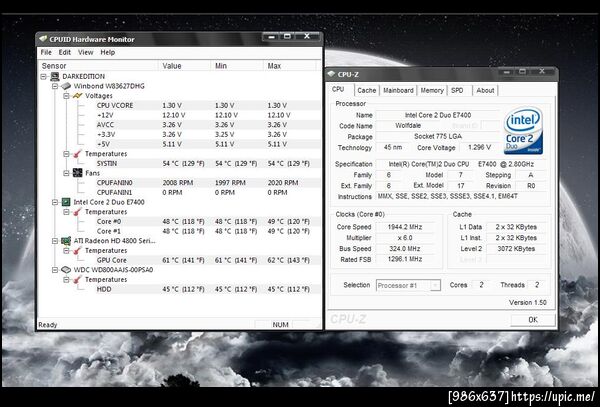Click the Intel Core 2 Duo E7400 processor icon
The height and width of the screenshot is (407, 600).
66,202
